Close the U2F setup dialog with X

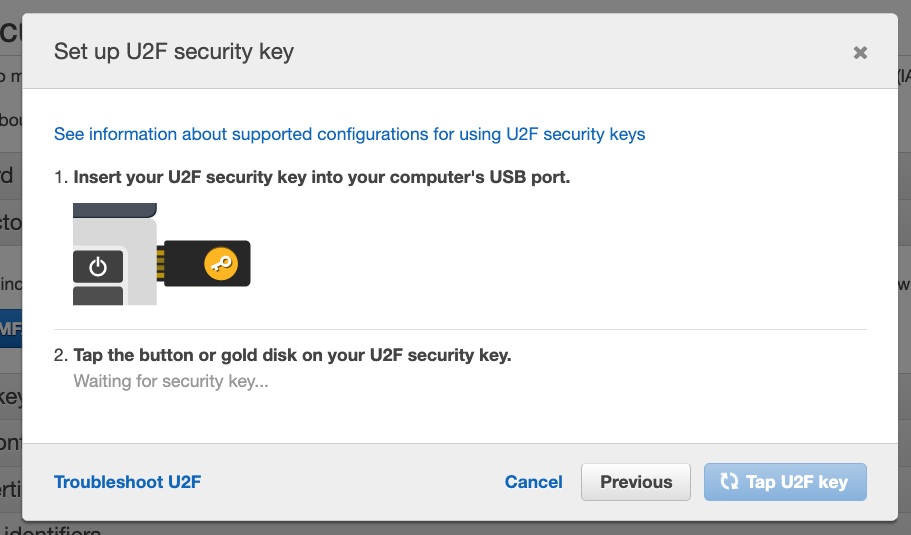point(860,53)
